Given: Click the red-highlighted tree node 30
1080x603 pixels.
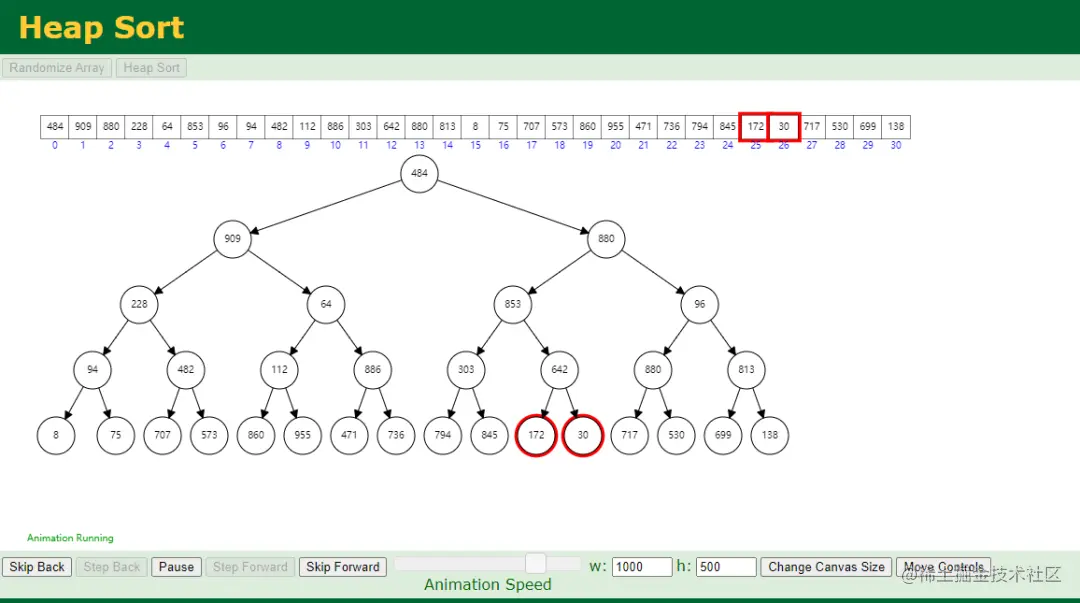Looking at the screenshot, I should [x=583, y=435].
